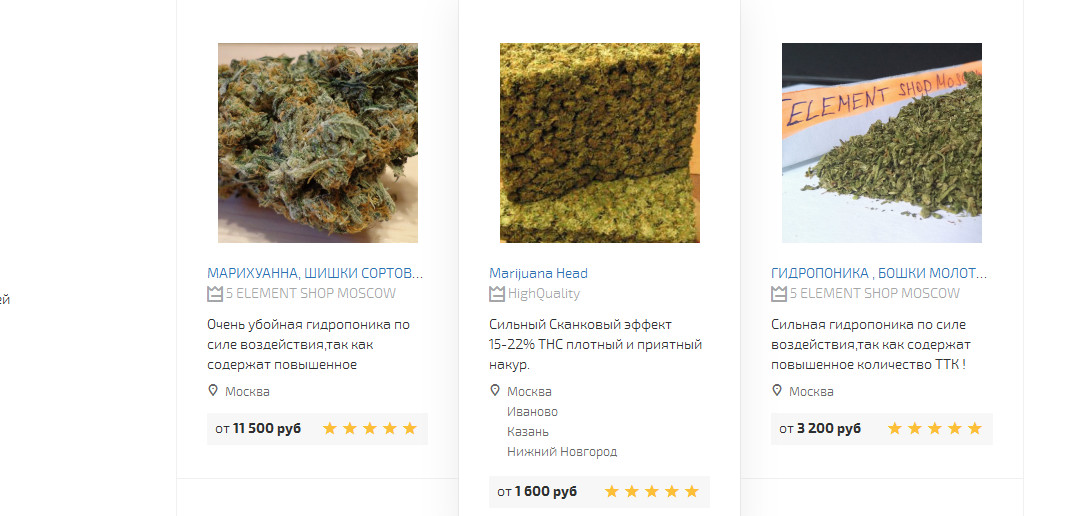This screenshot has width=1067, height=516.
Task: Select the Нижний Новгород city entry
Action: click(562, 451)
